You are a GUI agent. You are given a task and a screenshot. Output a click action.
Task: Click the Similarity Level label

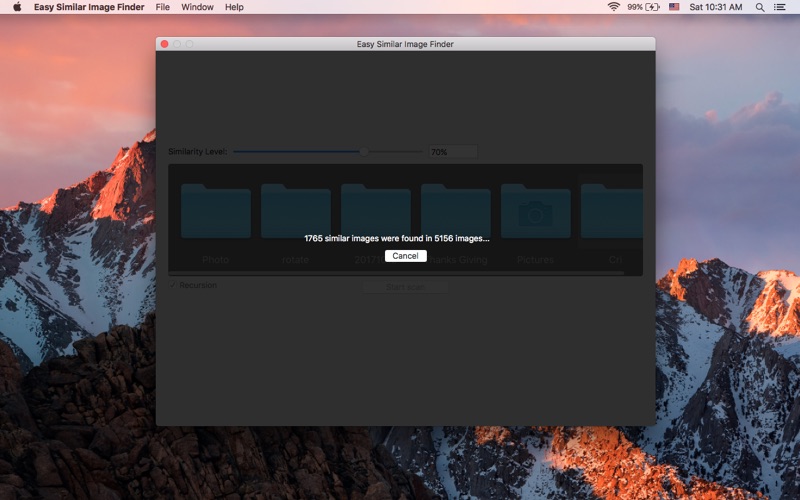[x=197, y=152]
